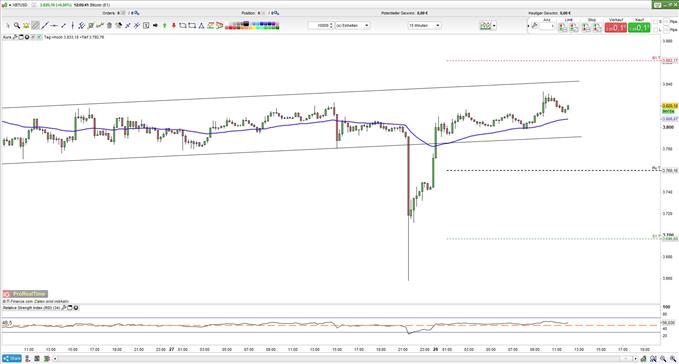Select the green up arrow drawing tool
This screenshot has width=679, height=364.
[x=165, y=26]
